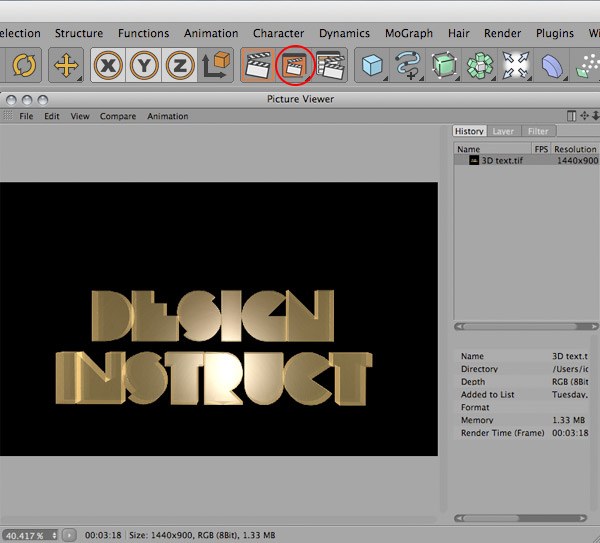Click the Name column header
Screen dimensions: 600x543
[x=493, y=149]
